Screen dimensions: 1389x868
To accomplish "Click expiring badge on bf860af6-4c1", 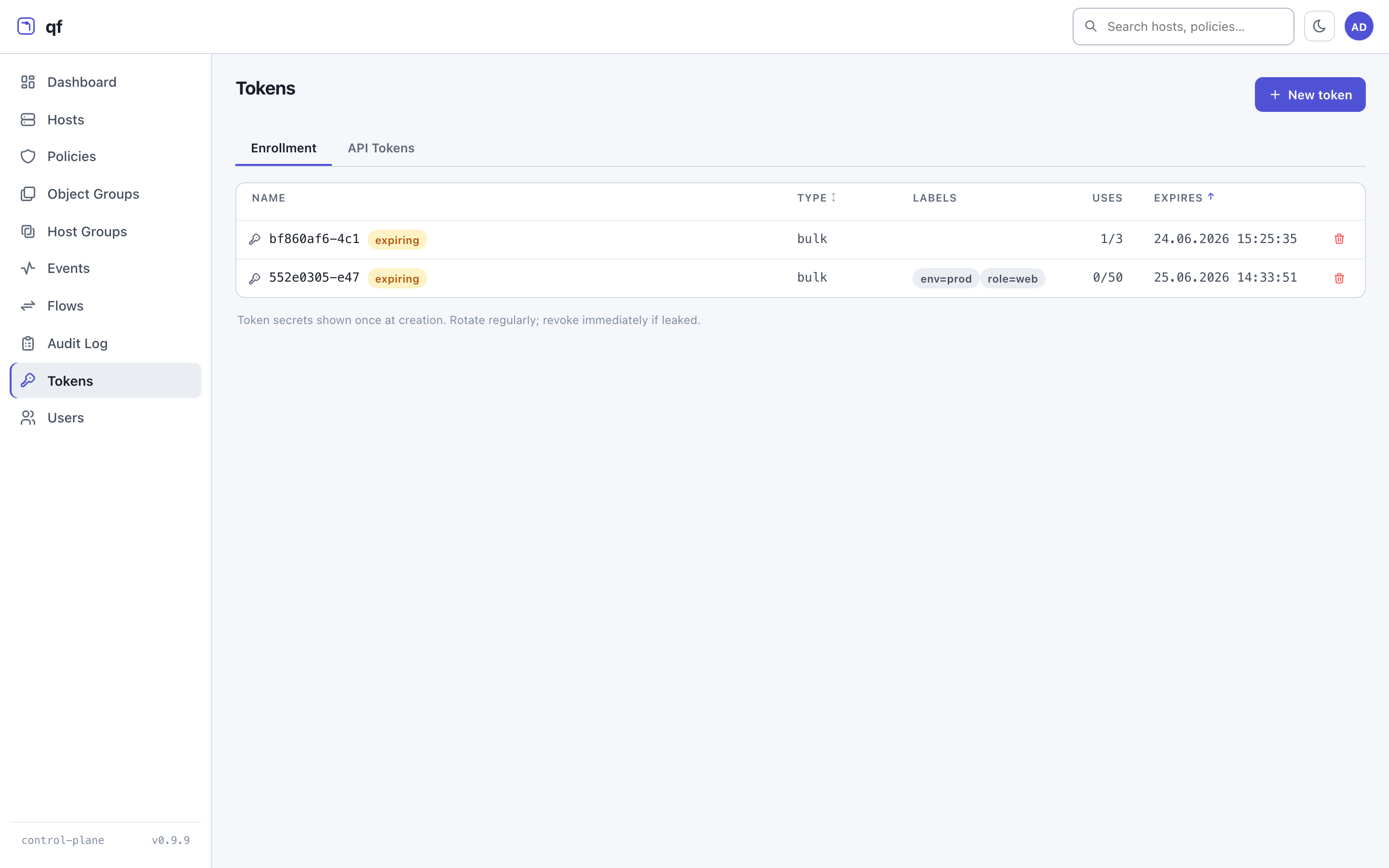I will coord(397,240).
